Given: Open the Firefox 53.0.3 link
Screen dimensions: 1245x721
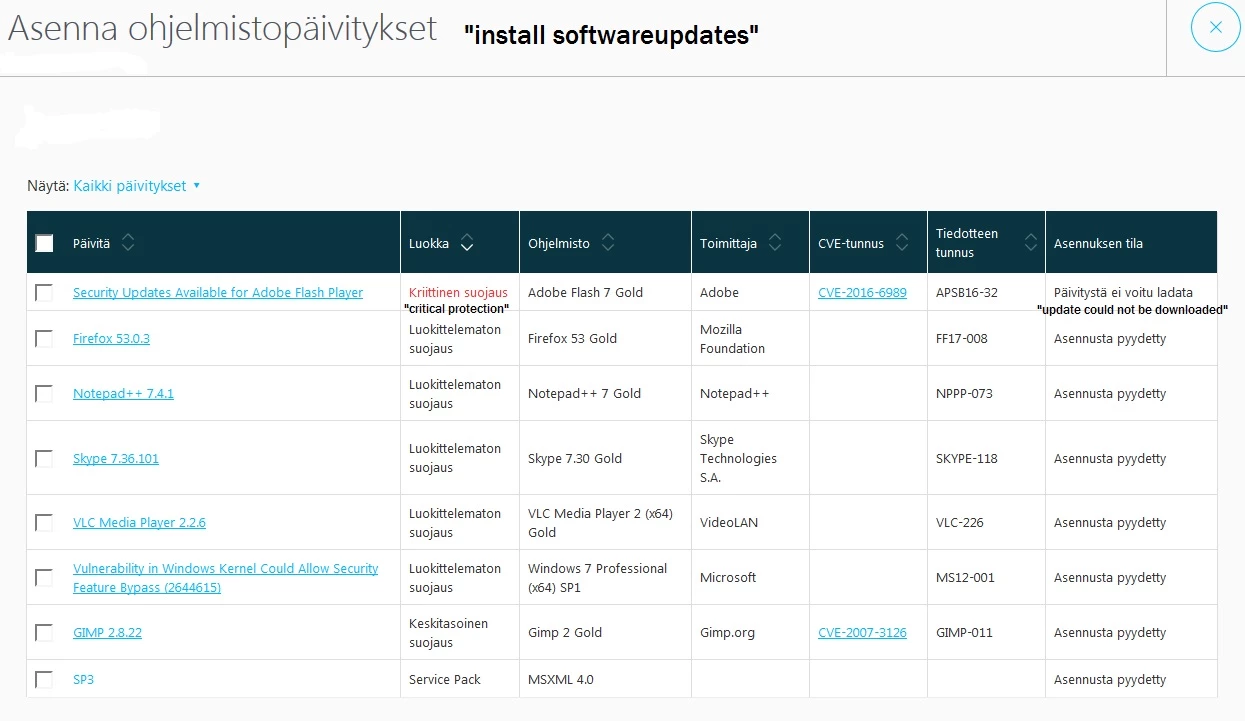Looking at the screenshot, I should [111, 339].
